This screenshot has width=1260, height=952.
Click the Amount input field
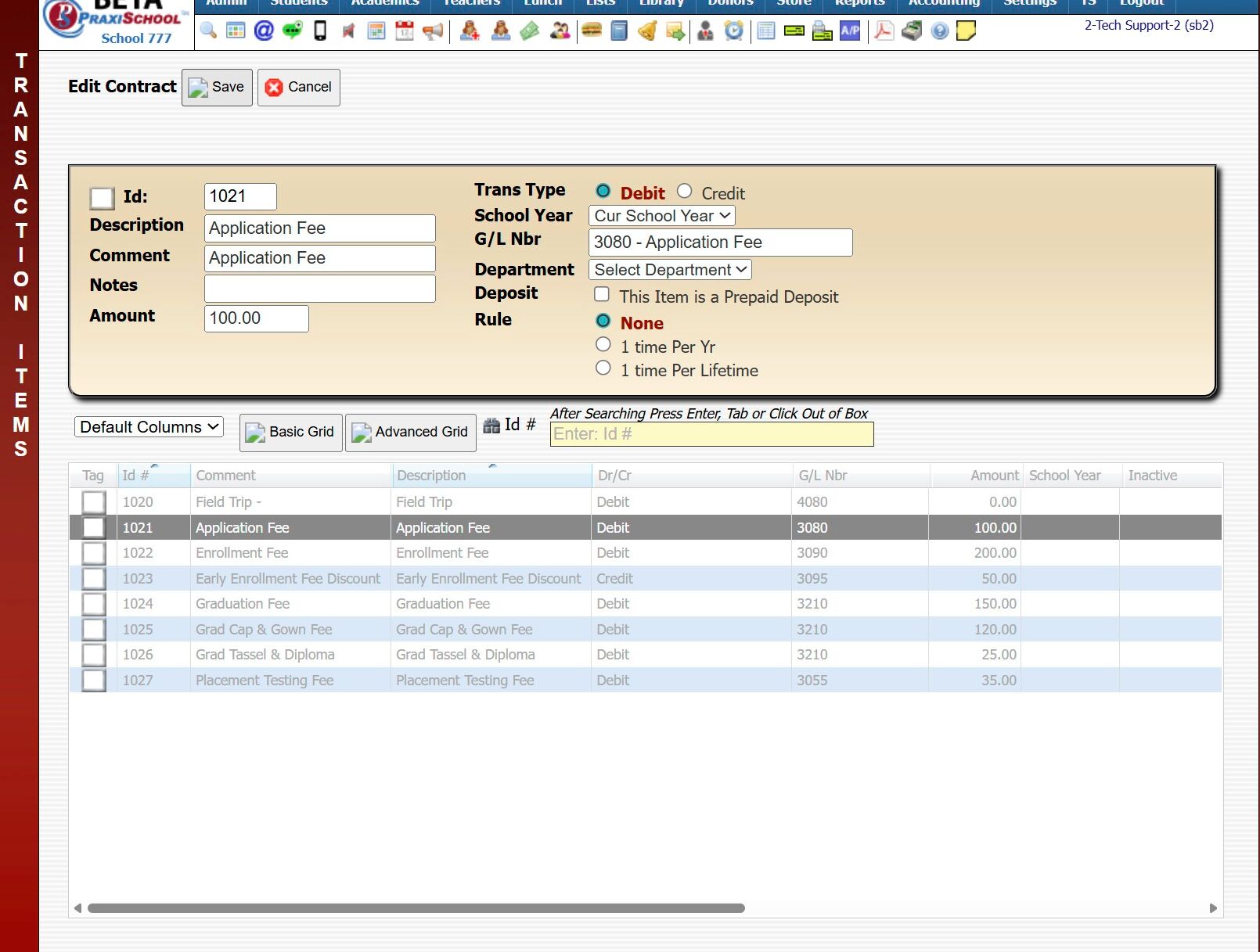[x=257, y=318]
